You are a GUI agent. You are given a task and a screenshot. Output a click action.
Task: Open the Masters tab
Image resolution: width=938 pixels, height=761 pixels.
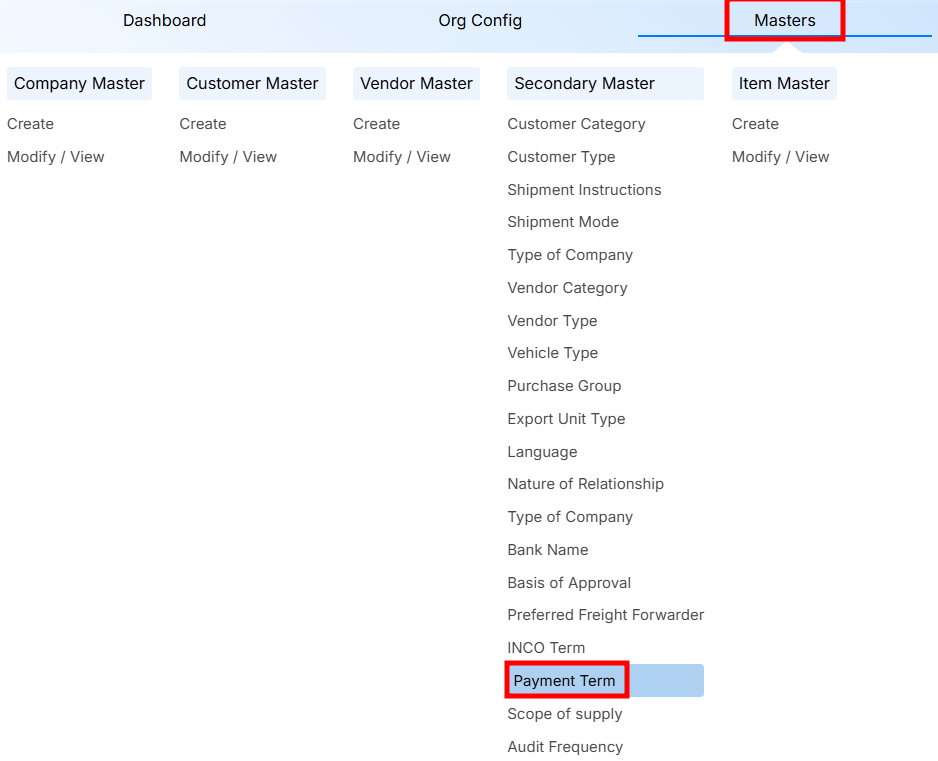[784, 21]
